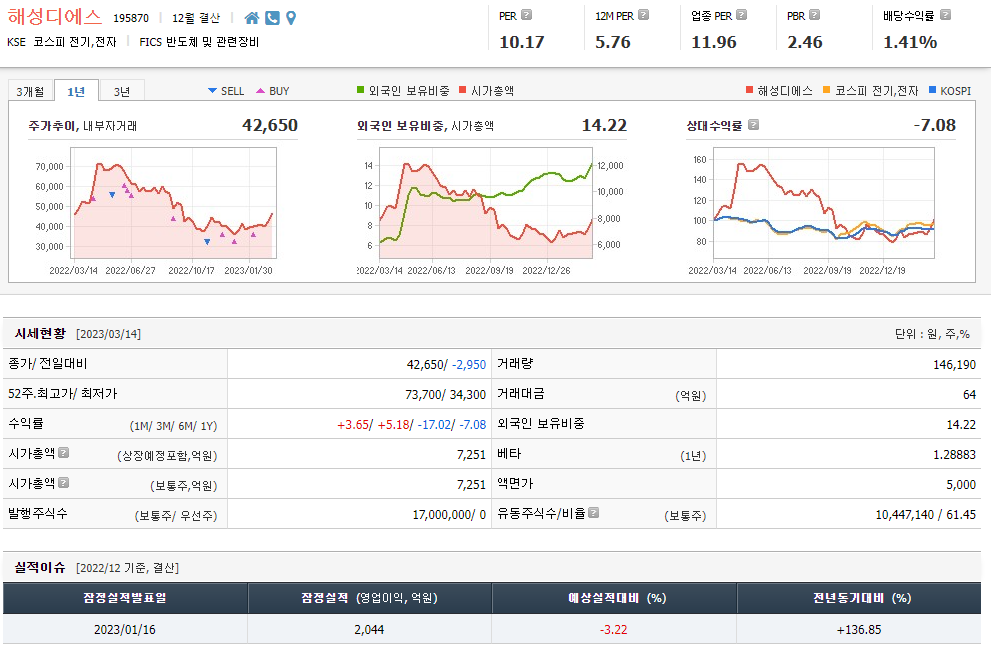Click relative return value -7.08 above chart

(935, 125)
